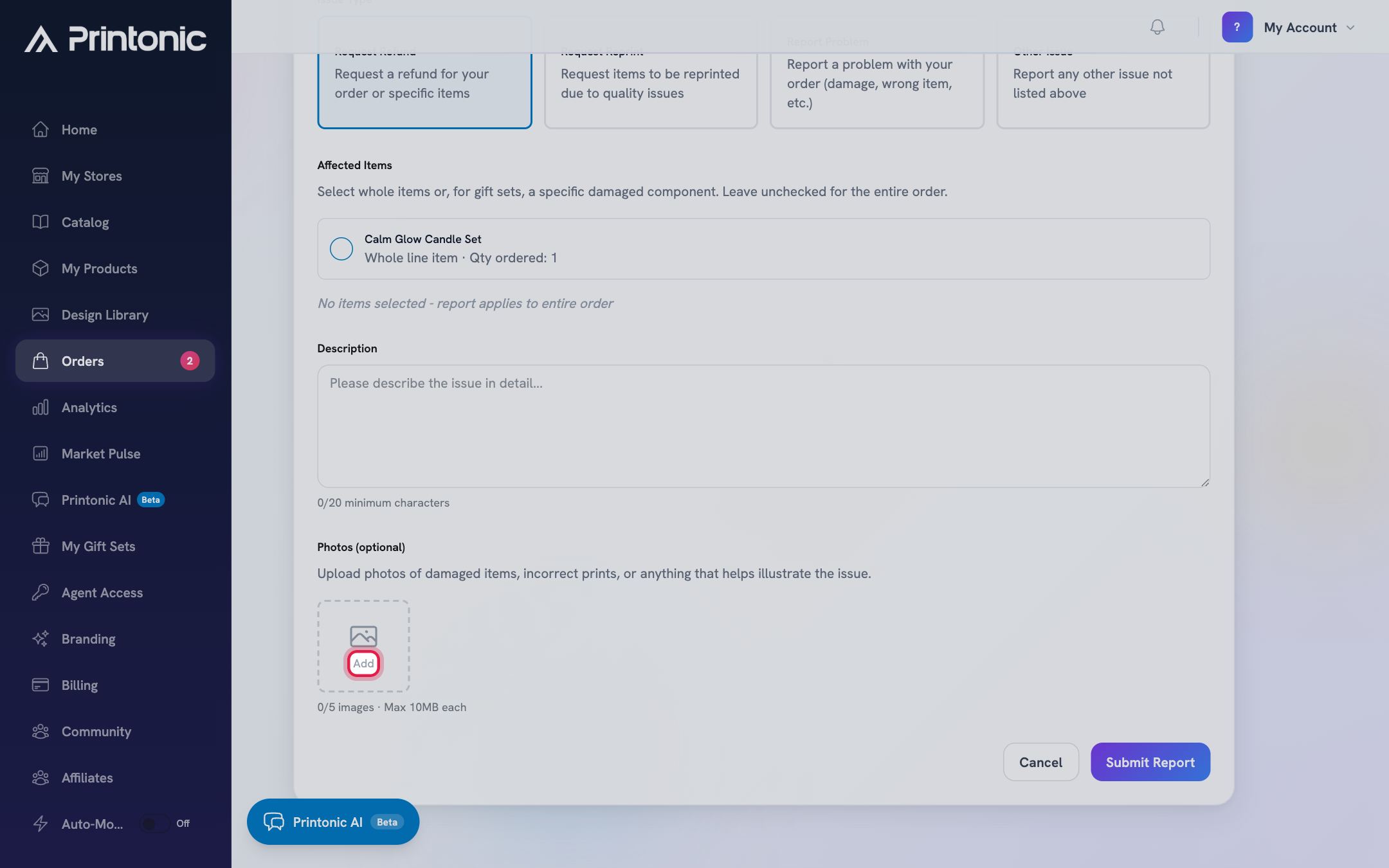The width and height of the screenshot is (1389, 868).
Task: Open the Catalog book icon
Action: (41, 222)
